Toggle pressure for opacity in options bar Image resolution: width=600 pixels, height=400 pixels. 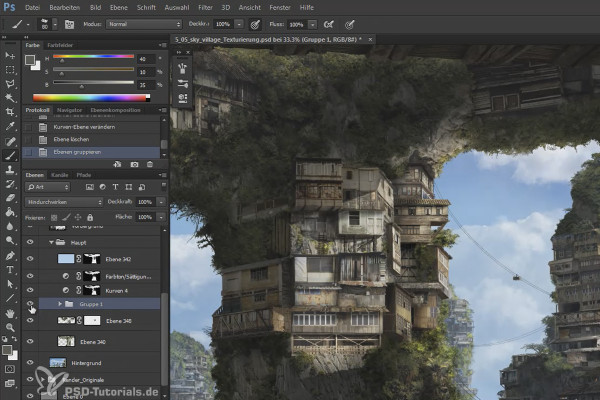[255, 24]
